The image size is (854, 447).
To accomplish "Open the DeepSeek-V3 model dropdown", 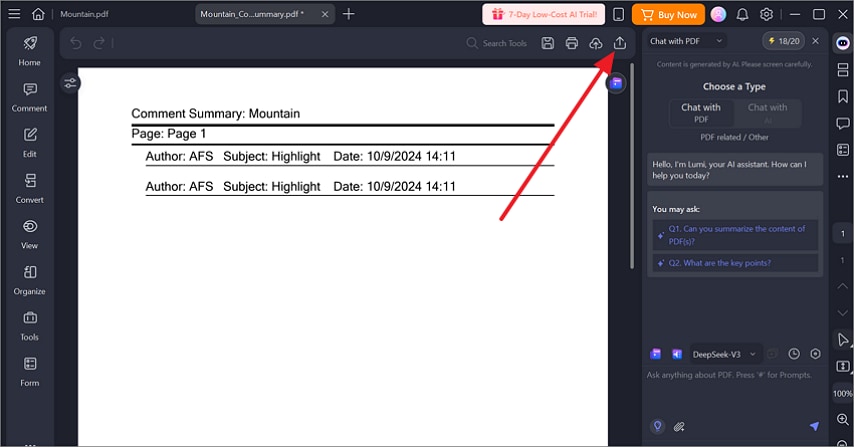I will 725,354.
